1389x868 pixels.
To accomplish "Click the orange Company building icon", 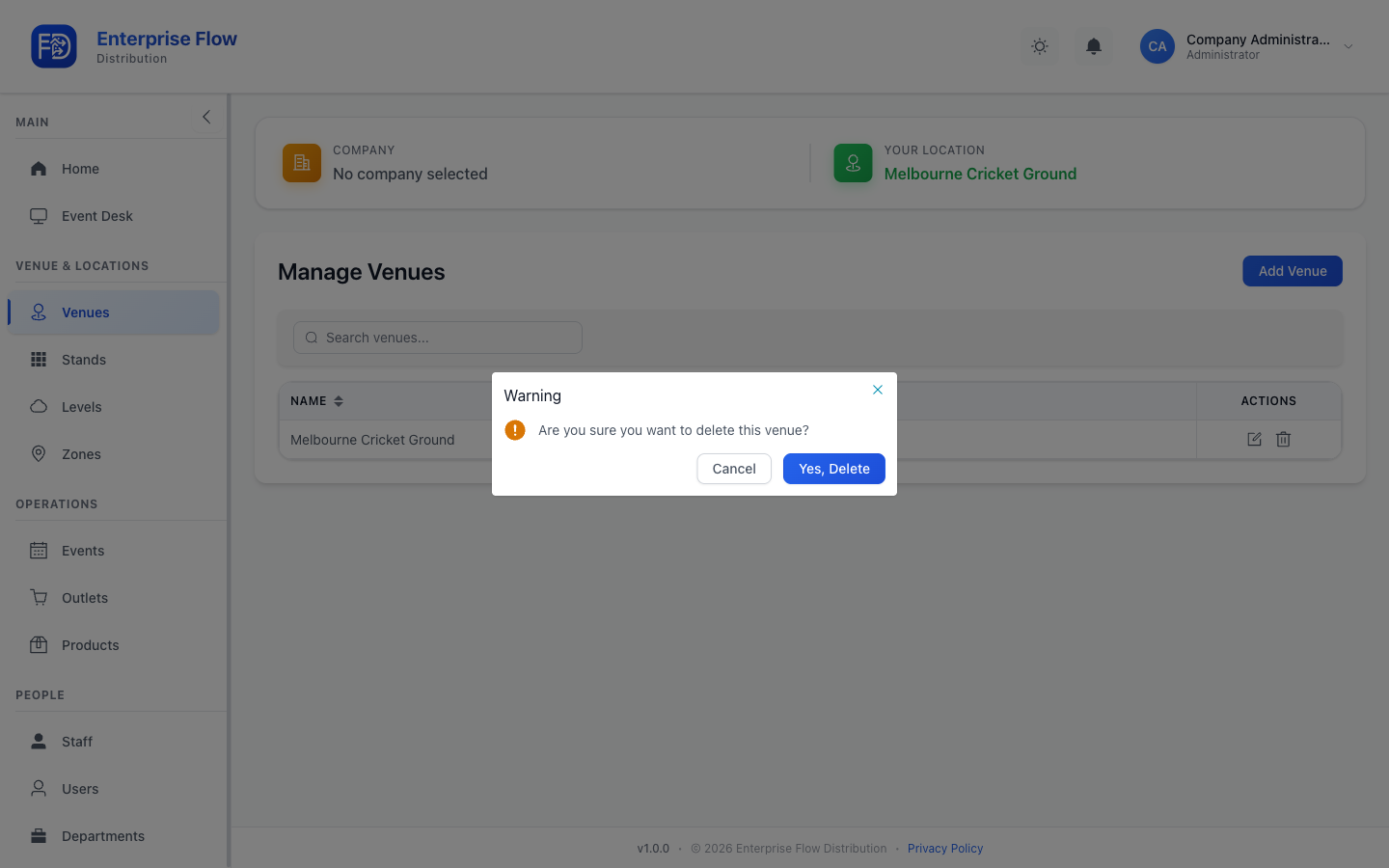I will [x=302, y=163].
